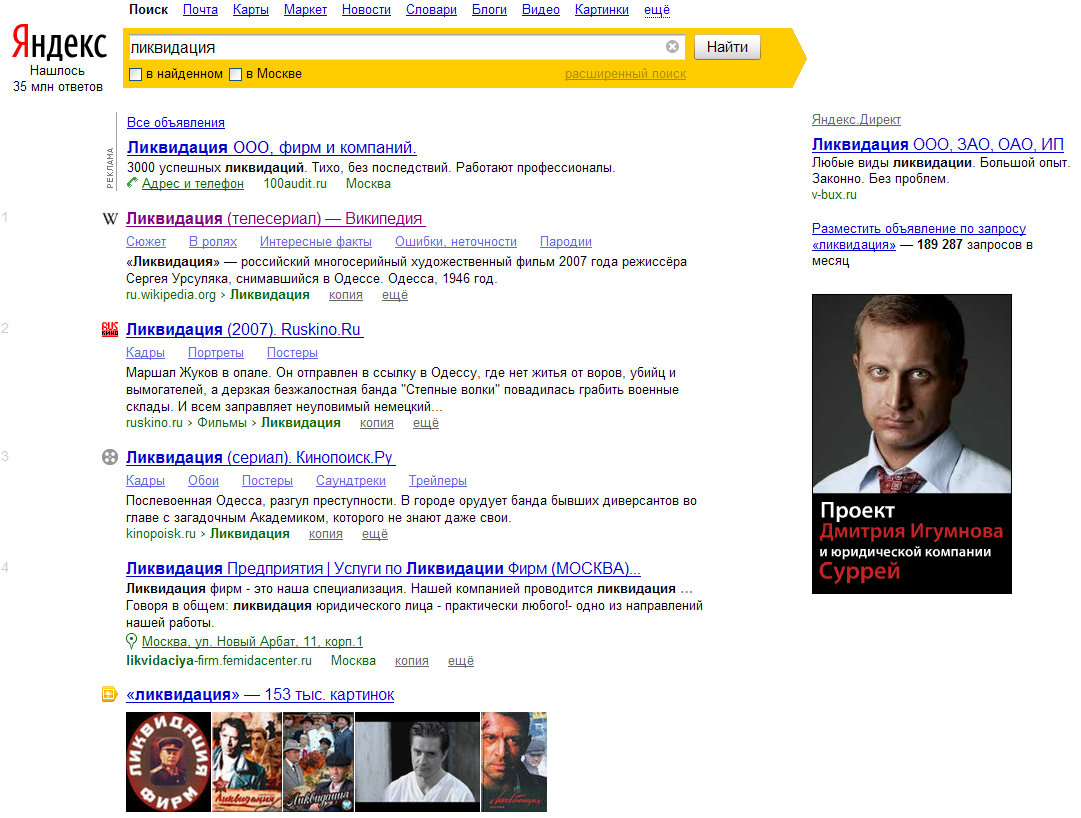The height and width of the screenshot is (818, 1081).
Task: Switch to Блоги search
Action: click(489, 10)
